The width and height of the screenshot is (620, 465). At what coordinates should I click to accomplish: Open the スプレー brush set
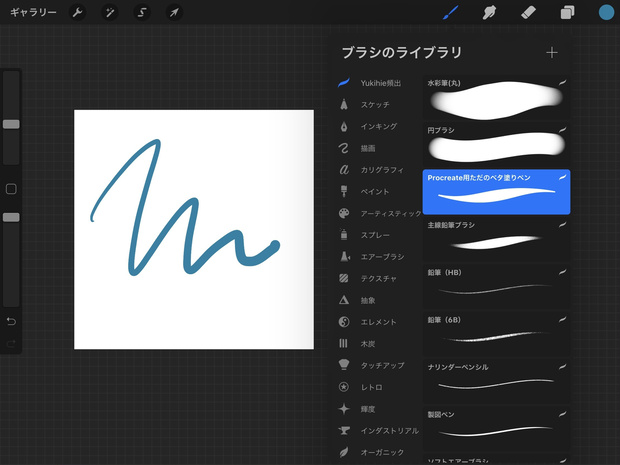point(378,235)
